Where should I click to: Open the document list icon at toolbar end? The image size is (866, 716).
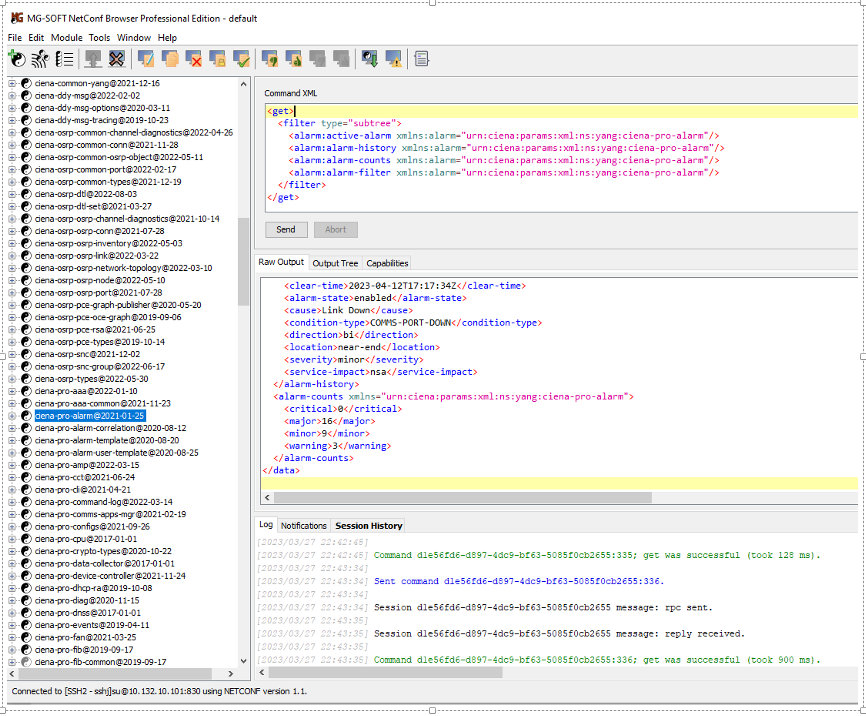pyautogui.click(x=421, y=59)
